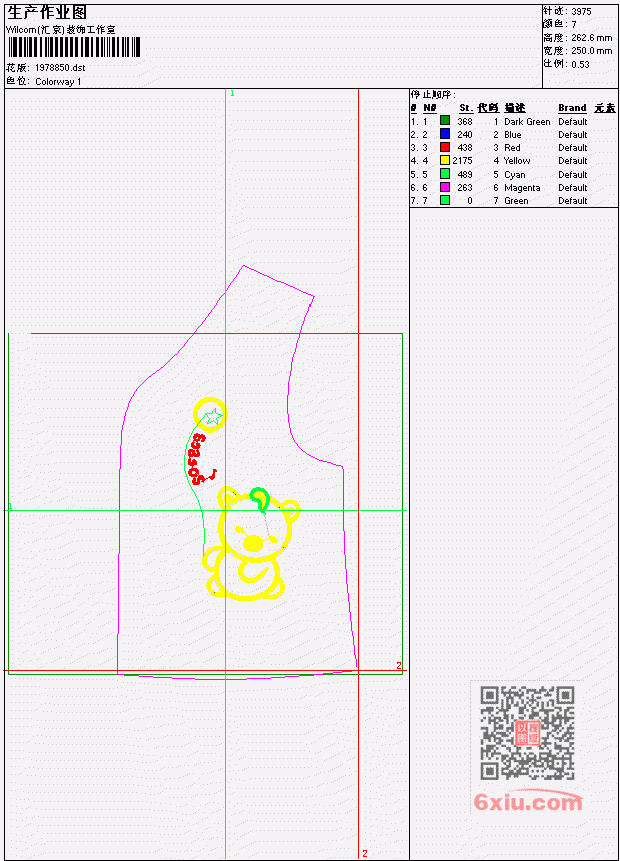Screen dimensions: 620x861
Task: Click the Colorway 1 label
Action: coord(58,82)
